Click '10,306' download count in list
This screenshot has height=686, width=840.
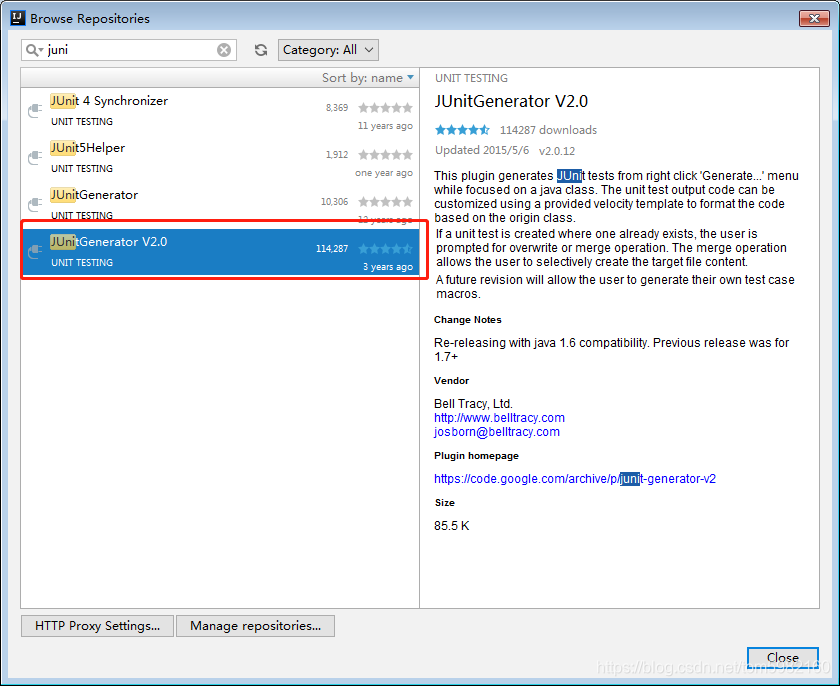(334, 202)
